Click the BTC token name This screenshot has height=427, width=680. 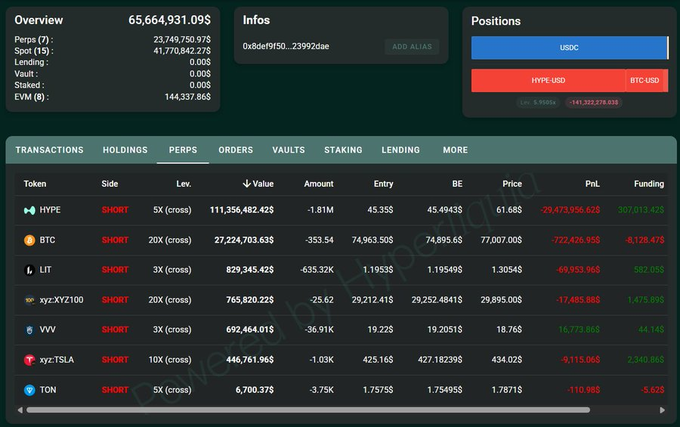pos(47,240)
